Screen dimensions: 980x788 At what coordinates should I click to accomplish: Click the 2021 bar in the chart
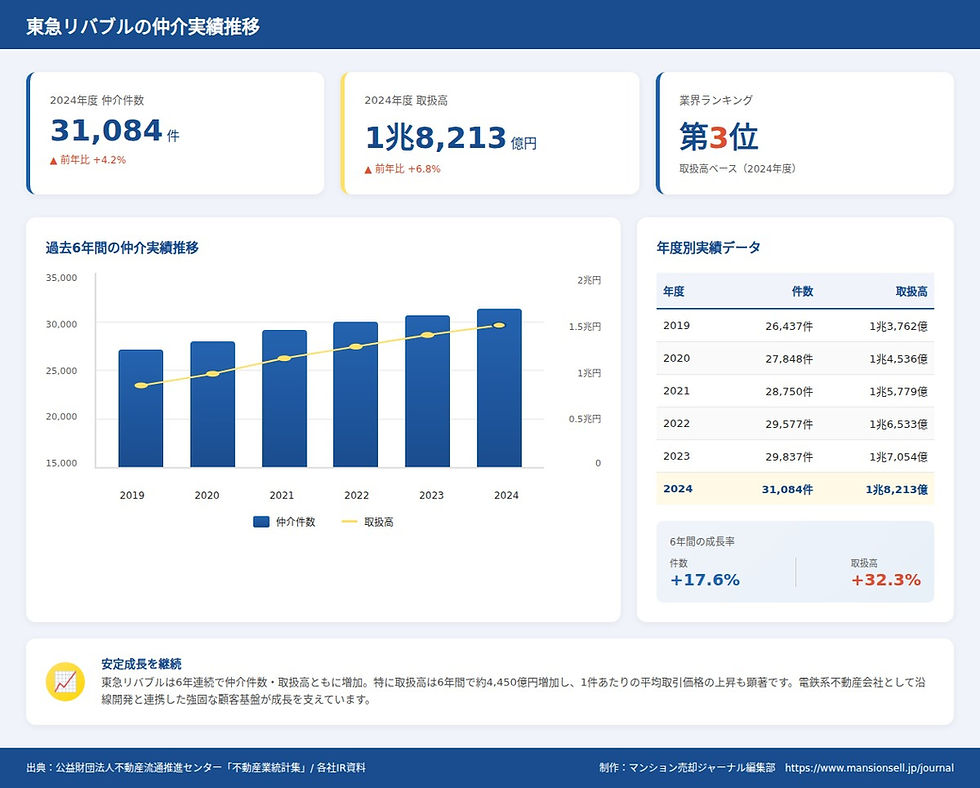coord(284,398)
